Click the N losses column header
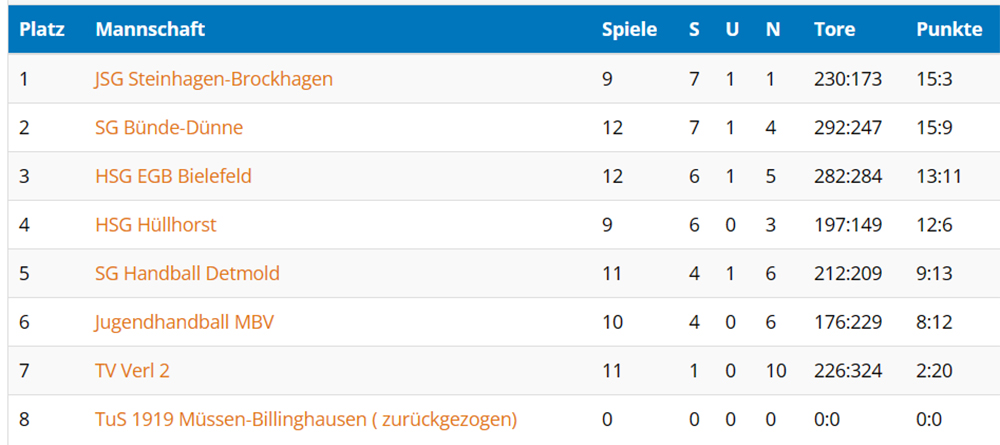Image resolution: width=1000 pixels, height=445 pixels. coord(773,29)
